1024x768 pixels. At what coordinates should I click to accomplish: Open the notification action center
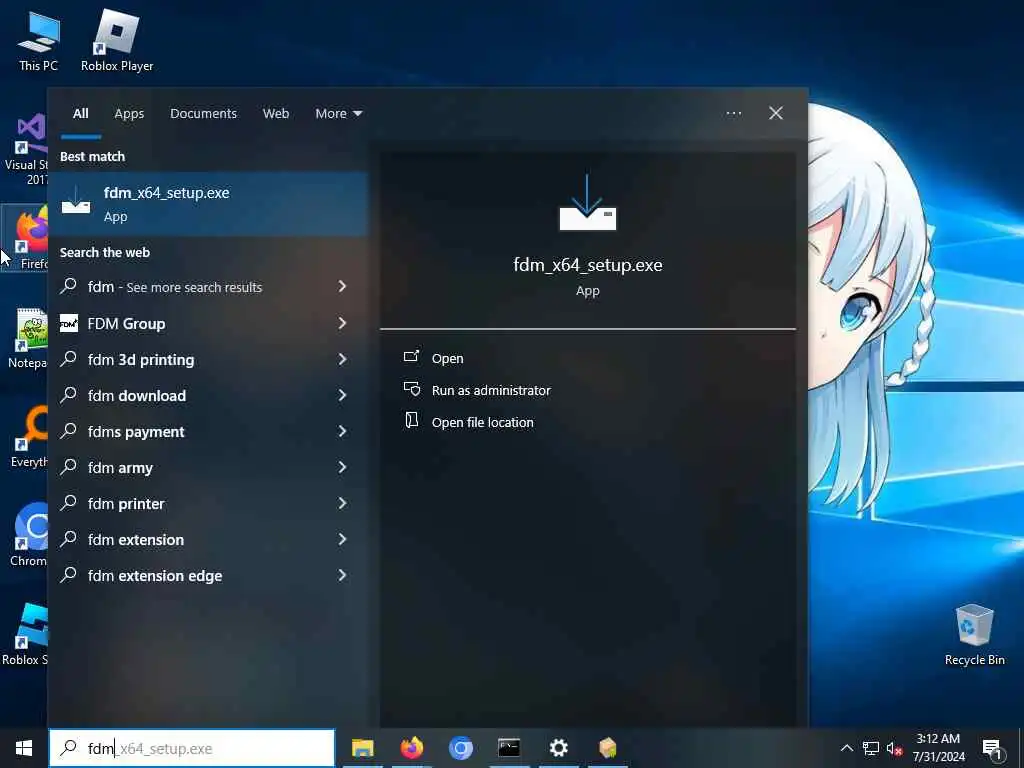(x=992, y=749)
